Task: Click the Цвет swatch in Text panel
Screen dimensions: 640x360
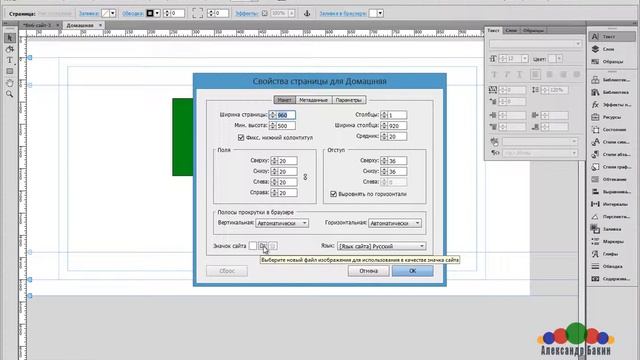Action: coord(552,59)
